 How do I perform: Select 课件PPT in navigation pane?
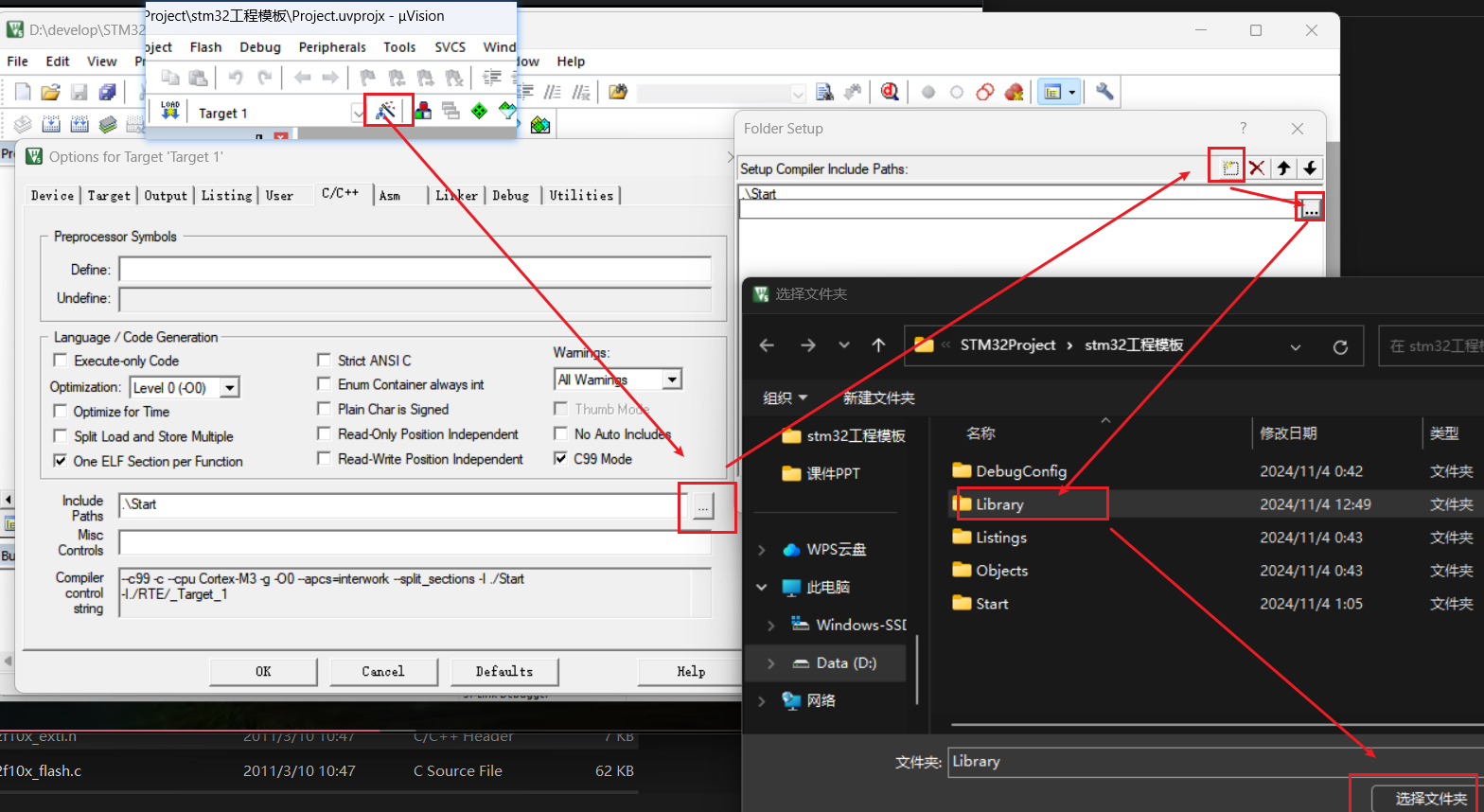tap(821, 473)
